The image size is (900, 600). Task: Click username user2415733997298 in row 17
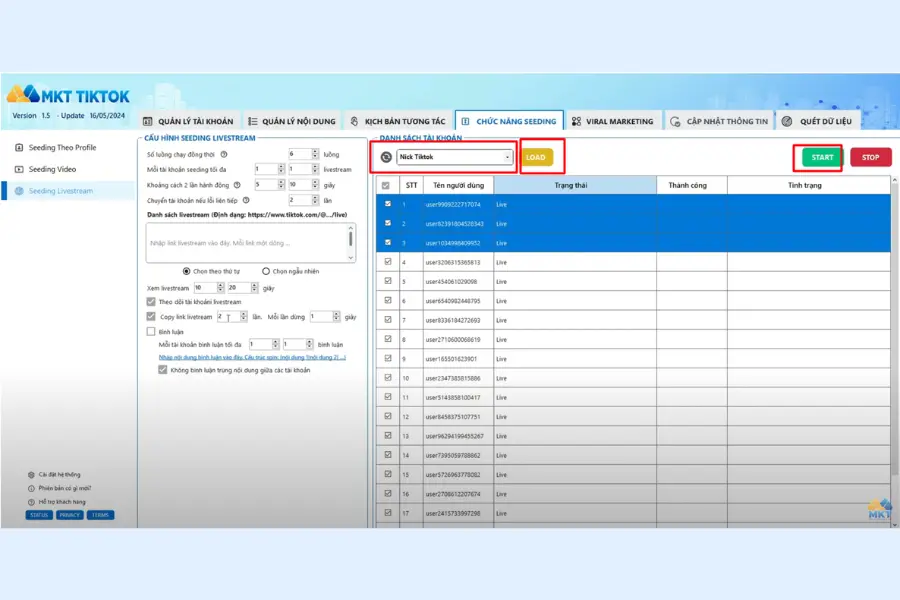(453, 513)
